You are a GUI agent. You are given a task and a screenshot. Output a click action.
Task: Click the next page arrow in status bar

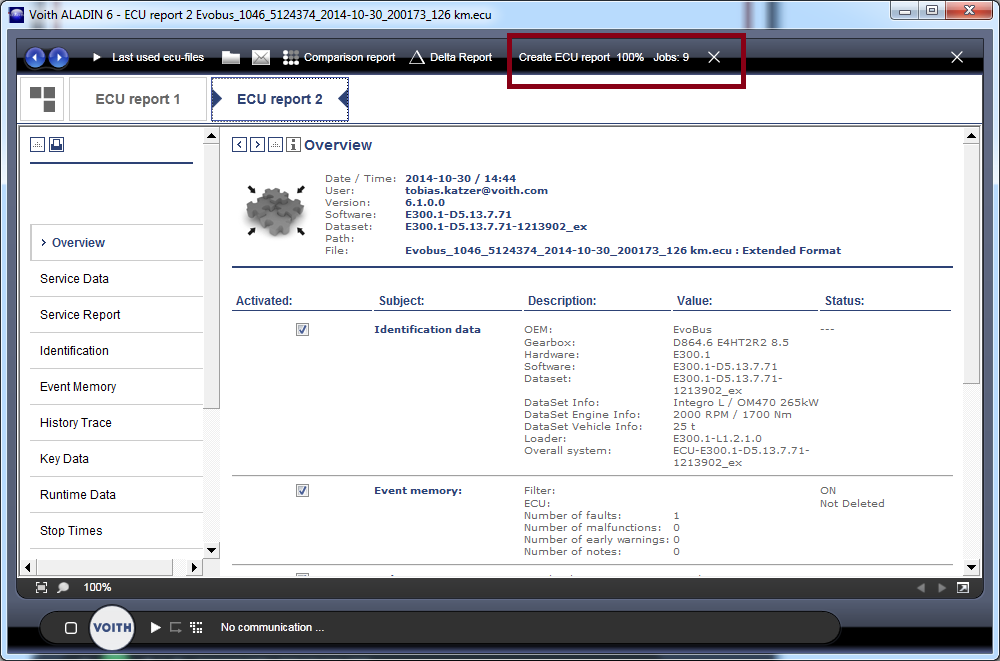coord(942,588)
